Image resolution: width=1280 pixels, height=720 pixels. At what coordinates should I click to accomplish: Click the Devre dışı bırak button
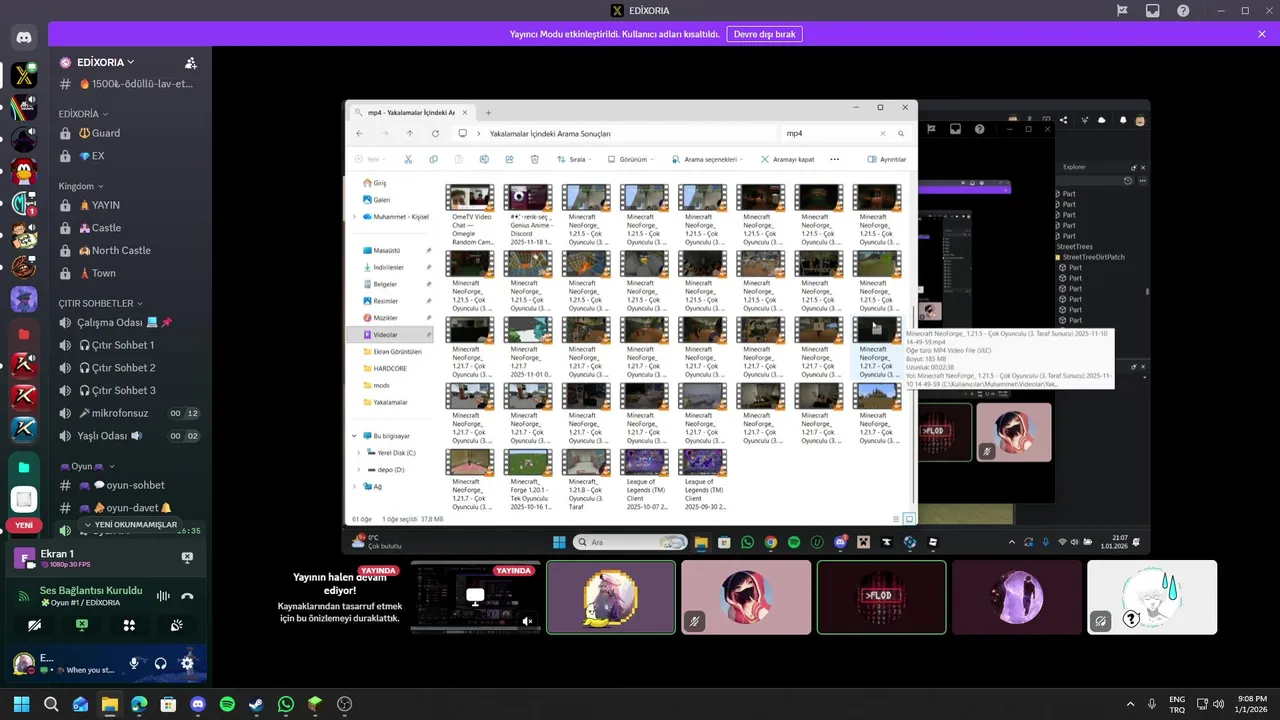764,34
